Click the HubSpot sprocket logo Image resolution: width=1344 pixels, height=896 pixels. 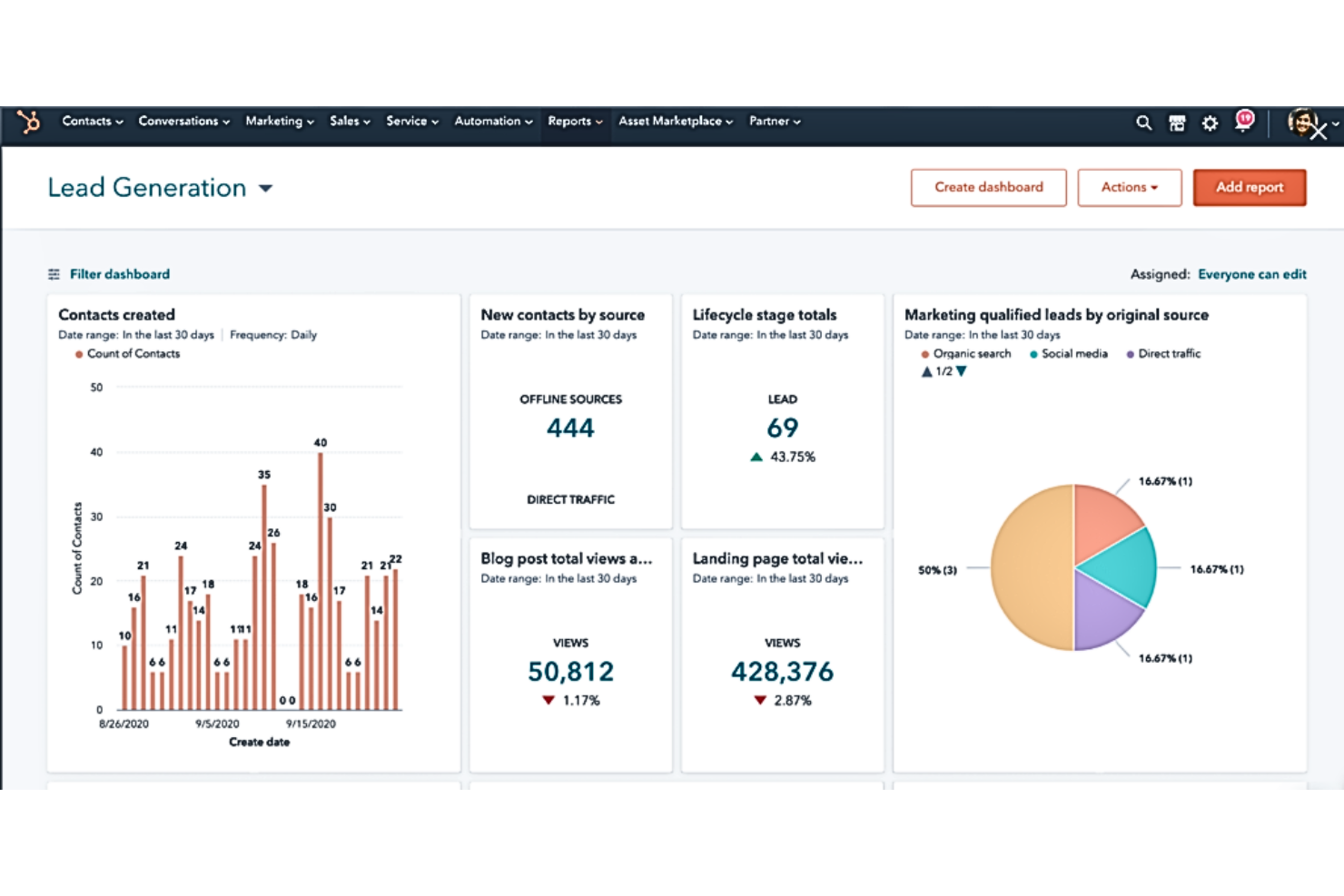(x=28, y=122)
